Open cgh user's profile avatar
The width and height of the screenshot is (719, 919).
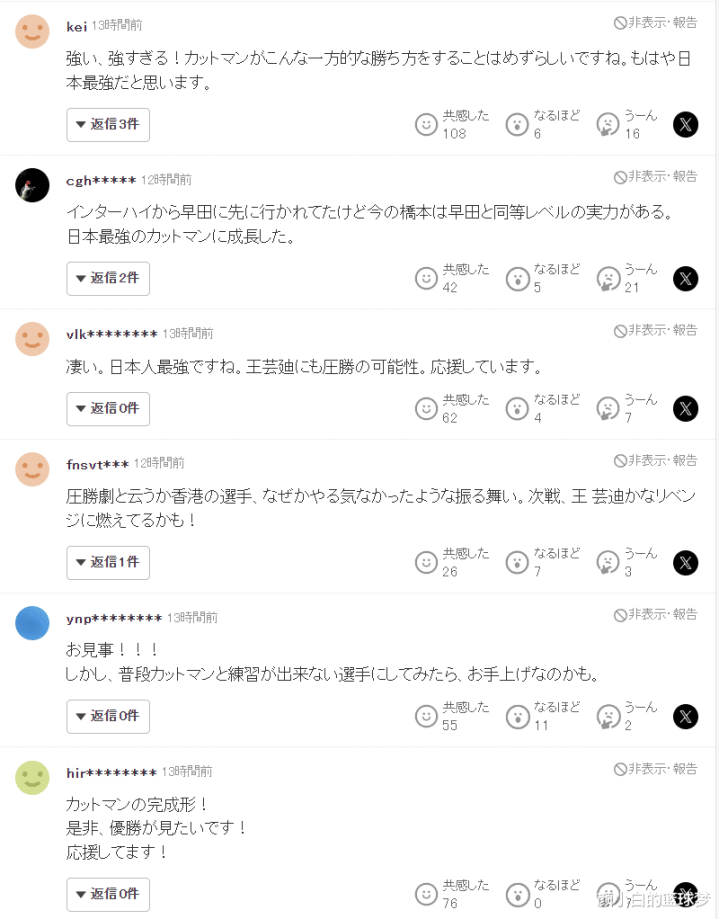(x=33, y=185)
